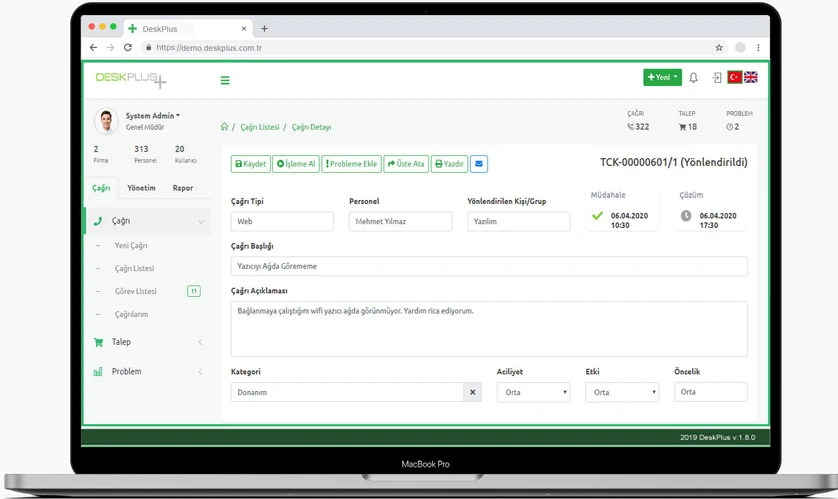
Task: Select Görev Listesi in sidebar
Action: [136, 291]
